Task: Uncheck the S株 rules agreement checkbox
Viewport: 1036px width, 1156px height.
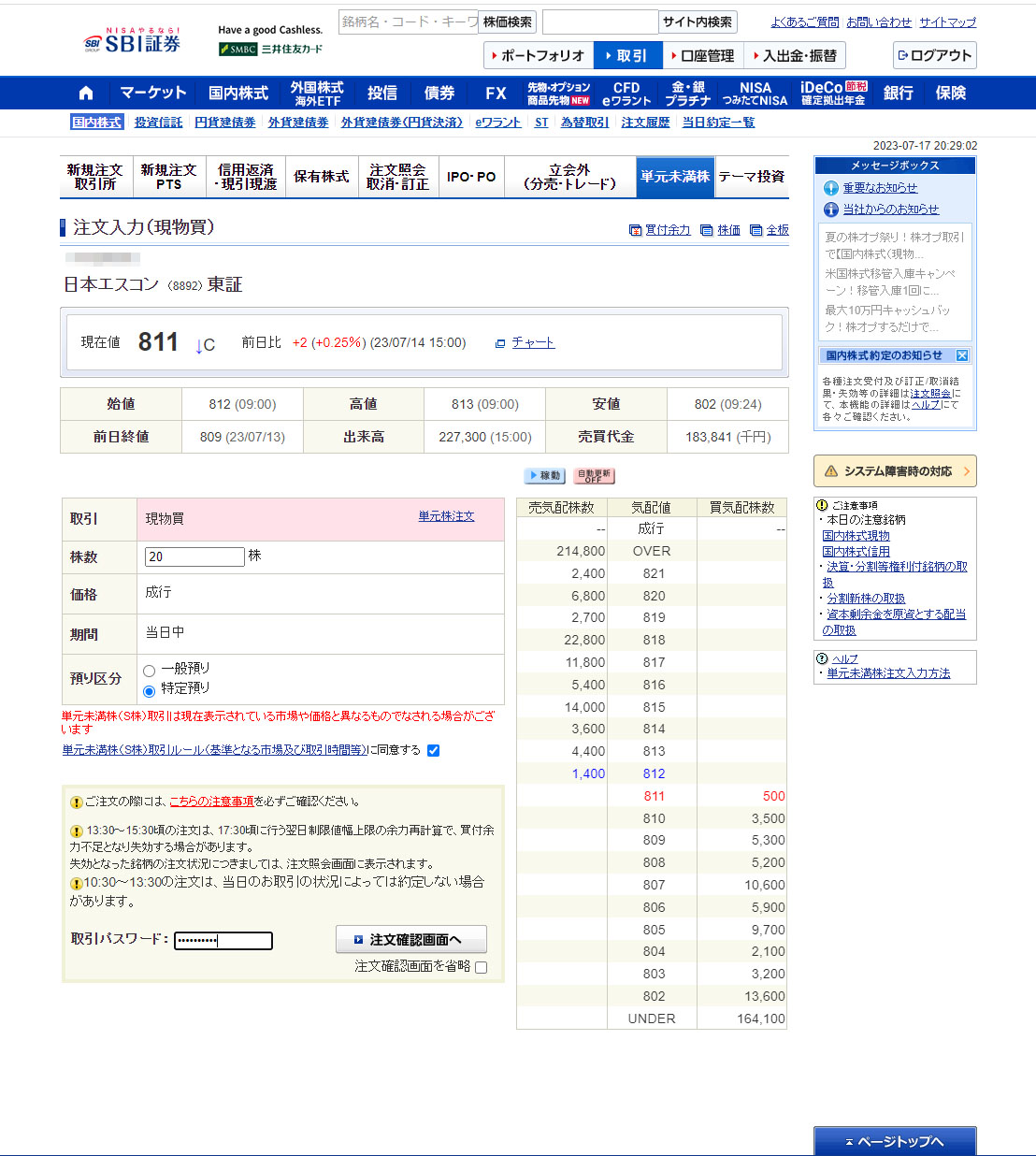Action: pyautogui.click(x=433, y=750)
